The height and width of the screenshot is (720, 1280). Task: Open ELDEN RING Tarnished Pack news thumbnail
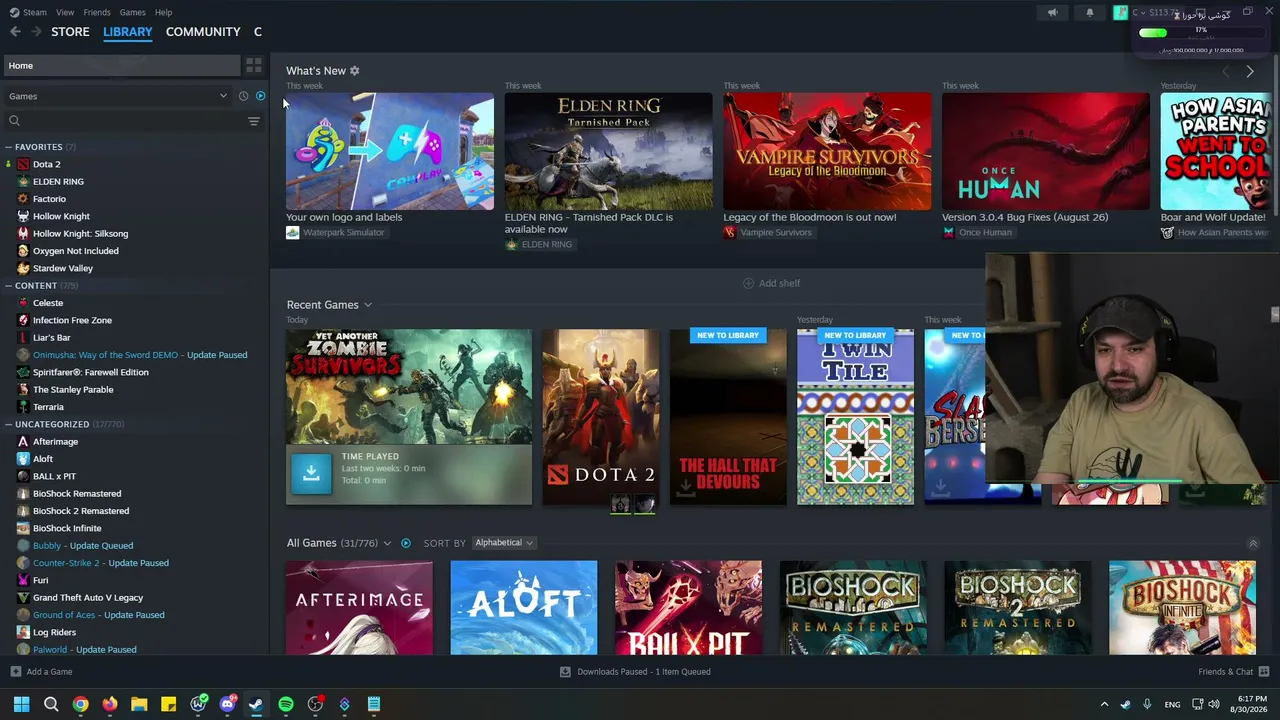point(609,151)
